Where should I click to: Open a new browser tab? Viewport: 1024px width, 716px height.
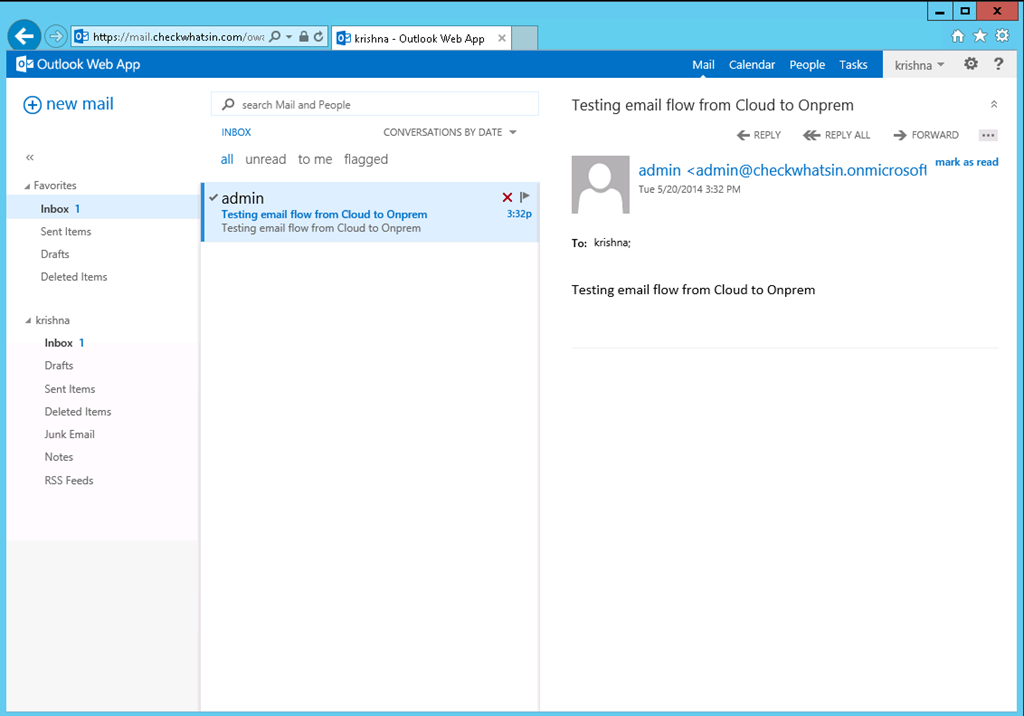(524, 38)
